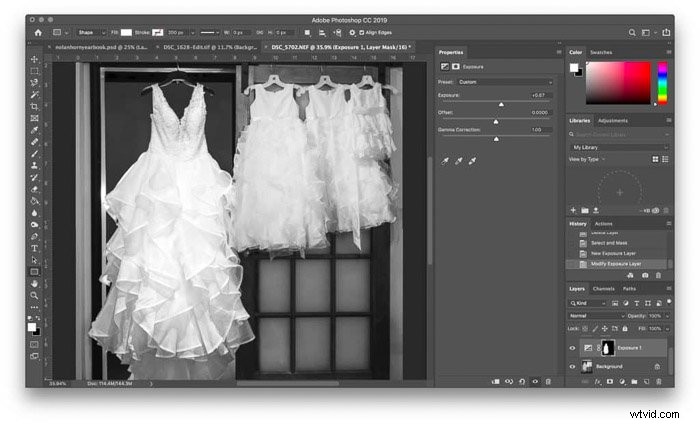The width and height of the screenshot is (700, 424).
Task: Open the Fill value dropdown arrow
Action: pos(667,329)
